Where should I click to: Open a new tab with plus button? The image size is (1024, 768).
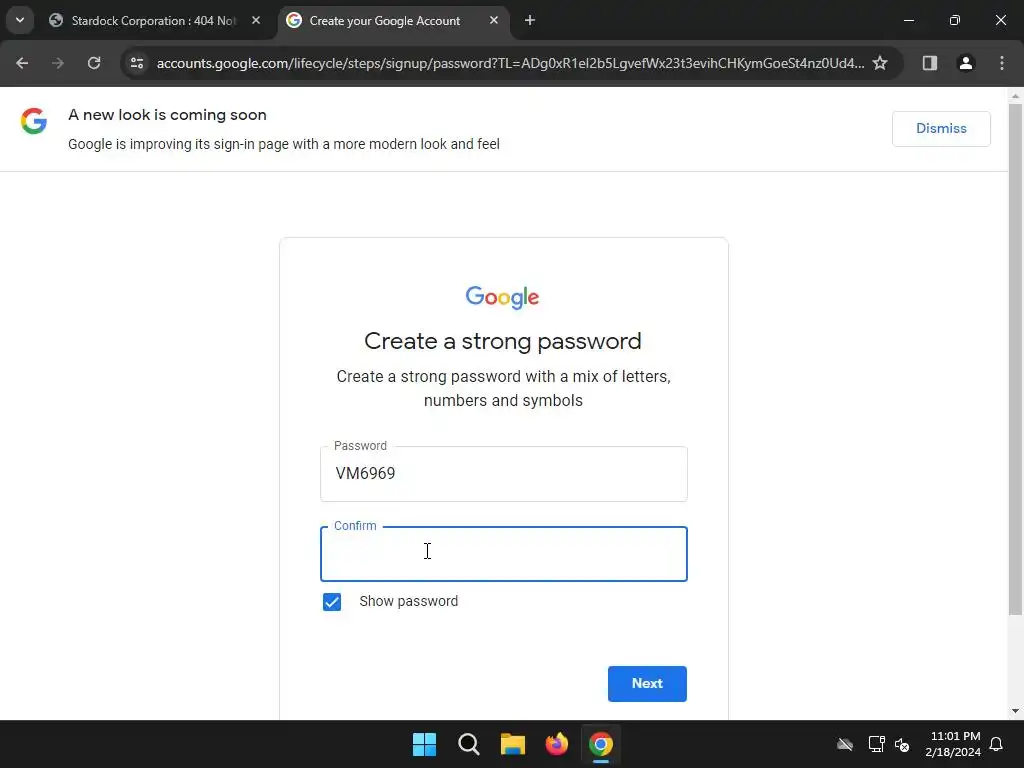(530, 21)
